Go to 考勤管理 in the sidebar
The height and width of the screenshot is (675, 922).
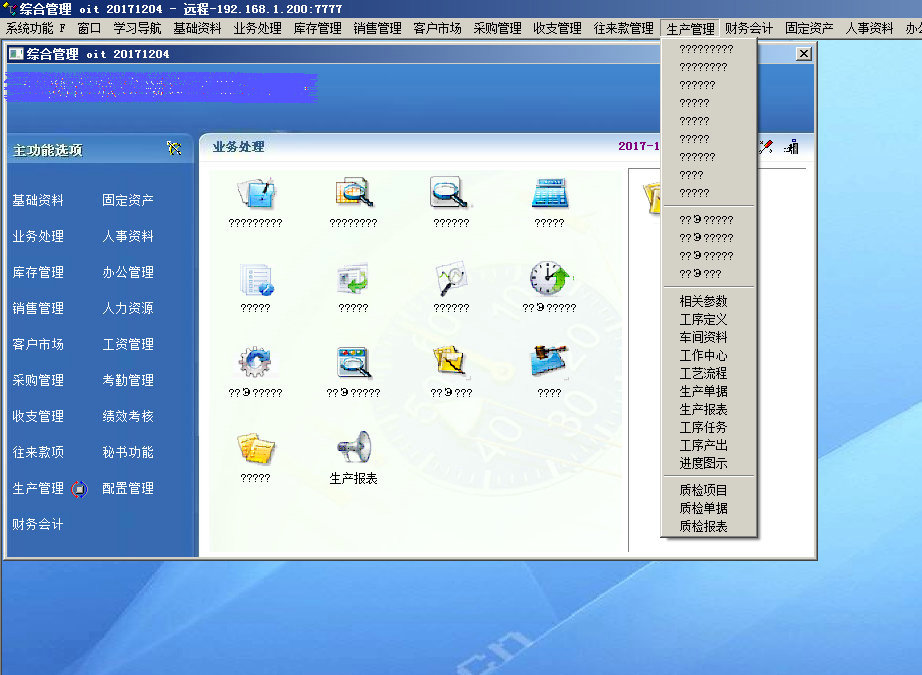pos(128,380)
